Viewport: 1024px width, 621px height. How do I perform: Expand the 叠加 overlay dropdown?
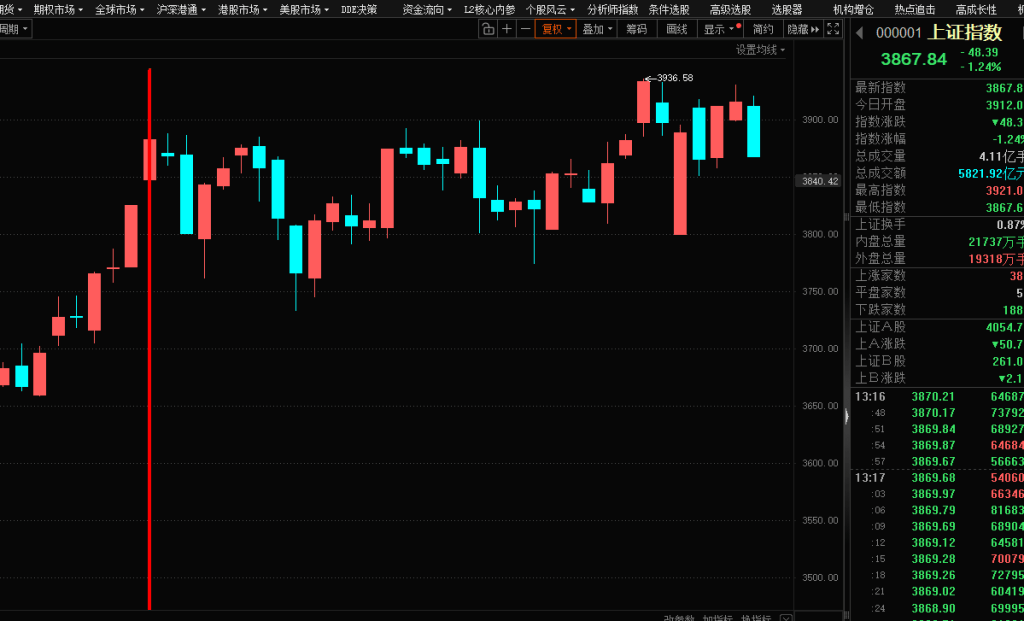click(597, 29)
